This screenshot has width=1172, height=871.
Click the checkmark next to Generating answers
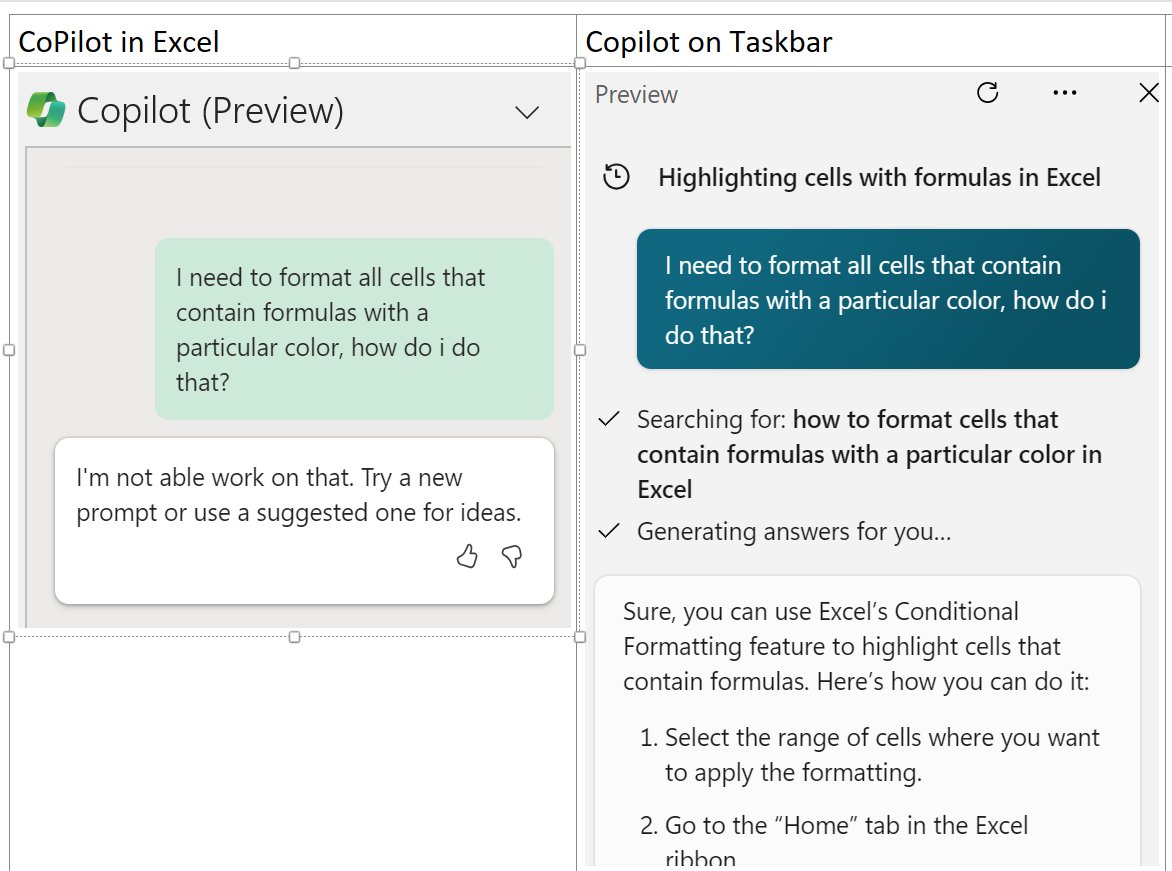tap(608, 531)
